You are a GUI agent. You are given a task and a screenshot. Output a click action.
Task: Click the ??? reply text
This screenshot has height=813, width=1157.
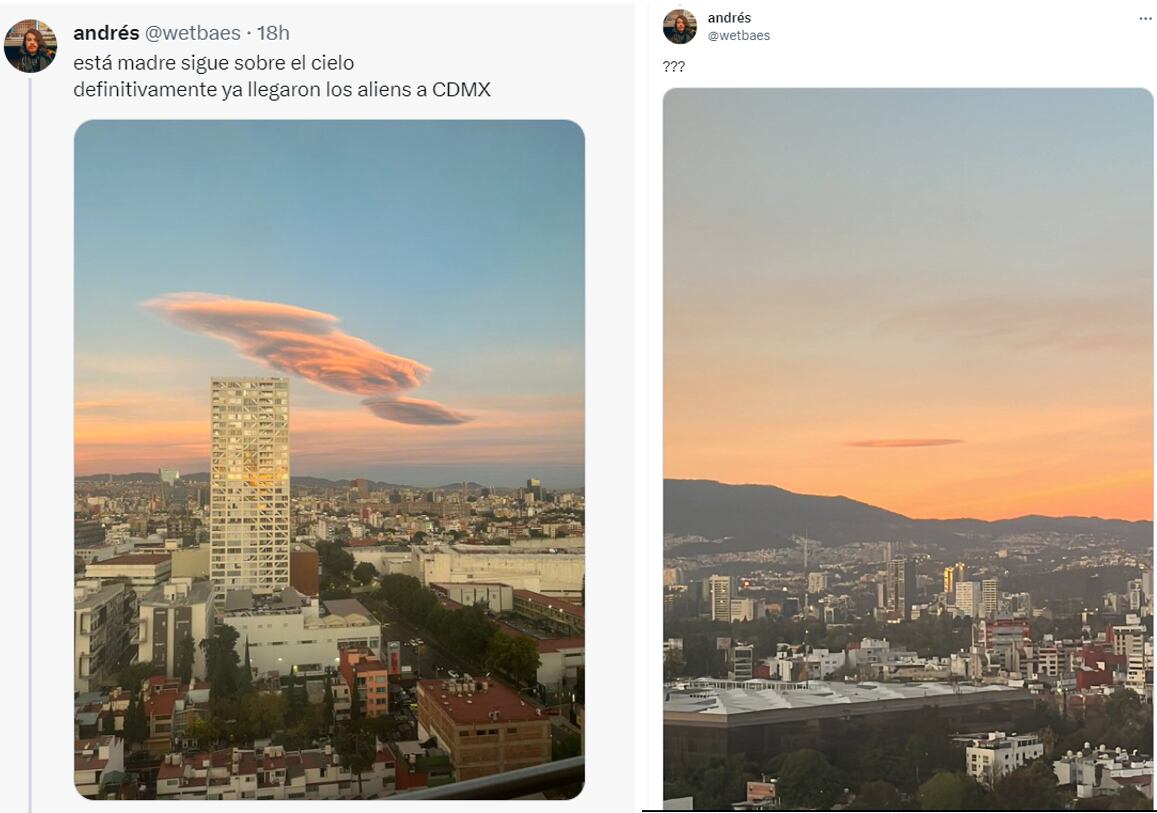pyautogui.click(x=676, y=67)
